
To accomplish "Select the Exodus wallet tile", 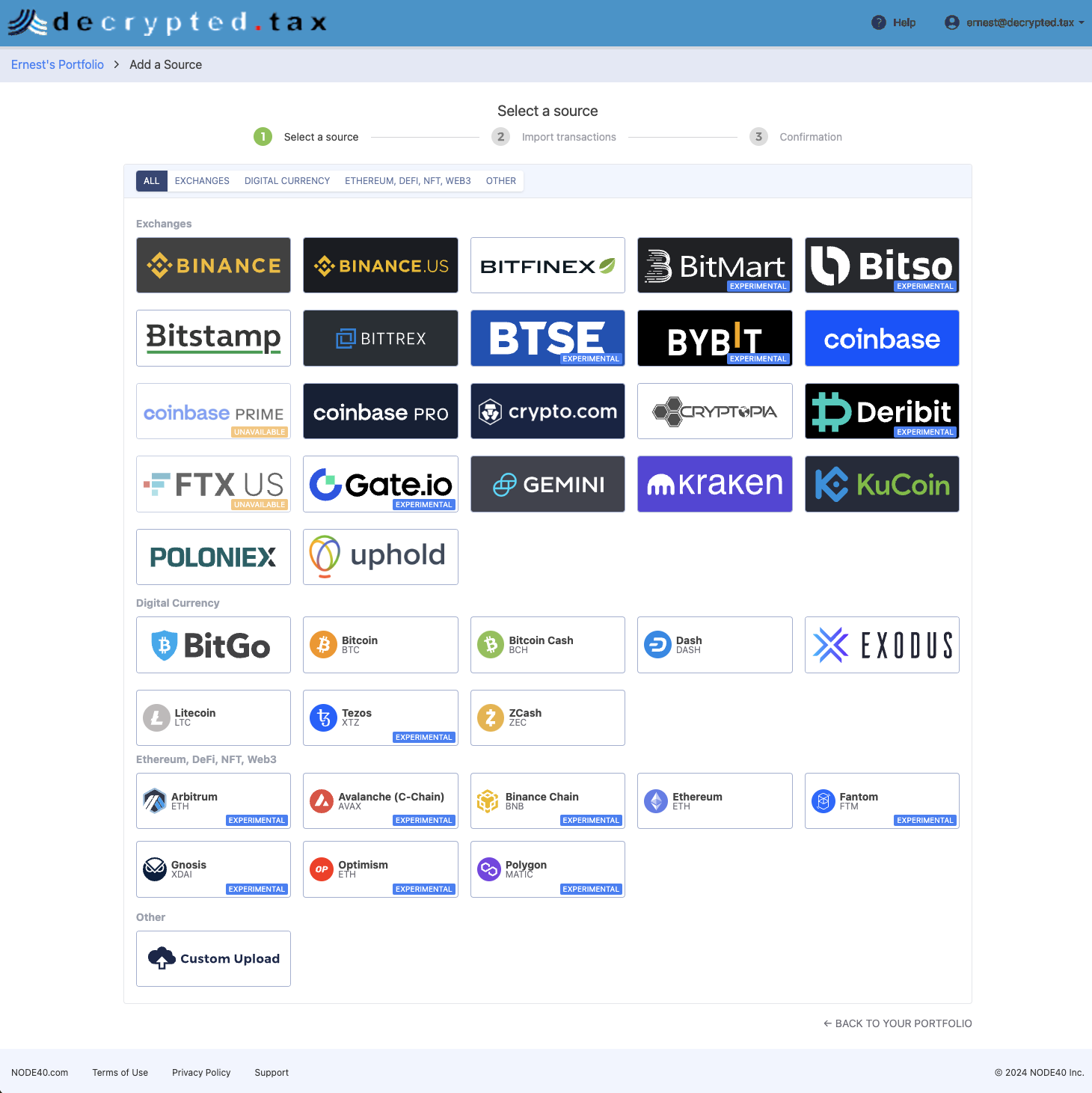I will [882, 645].
